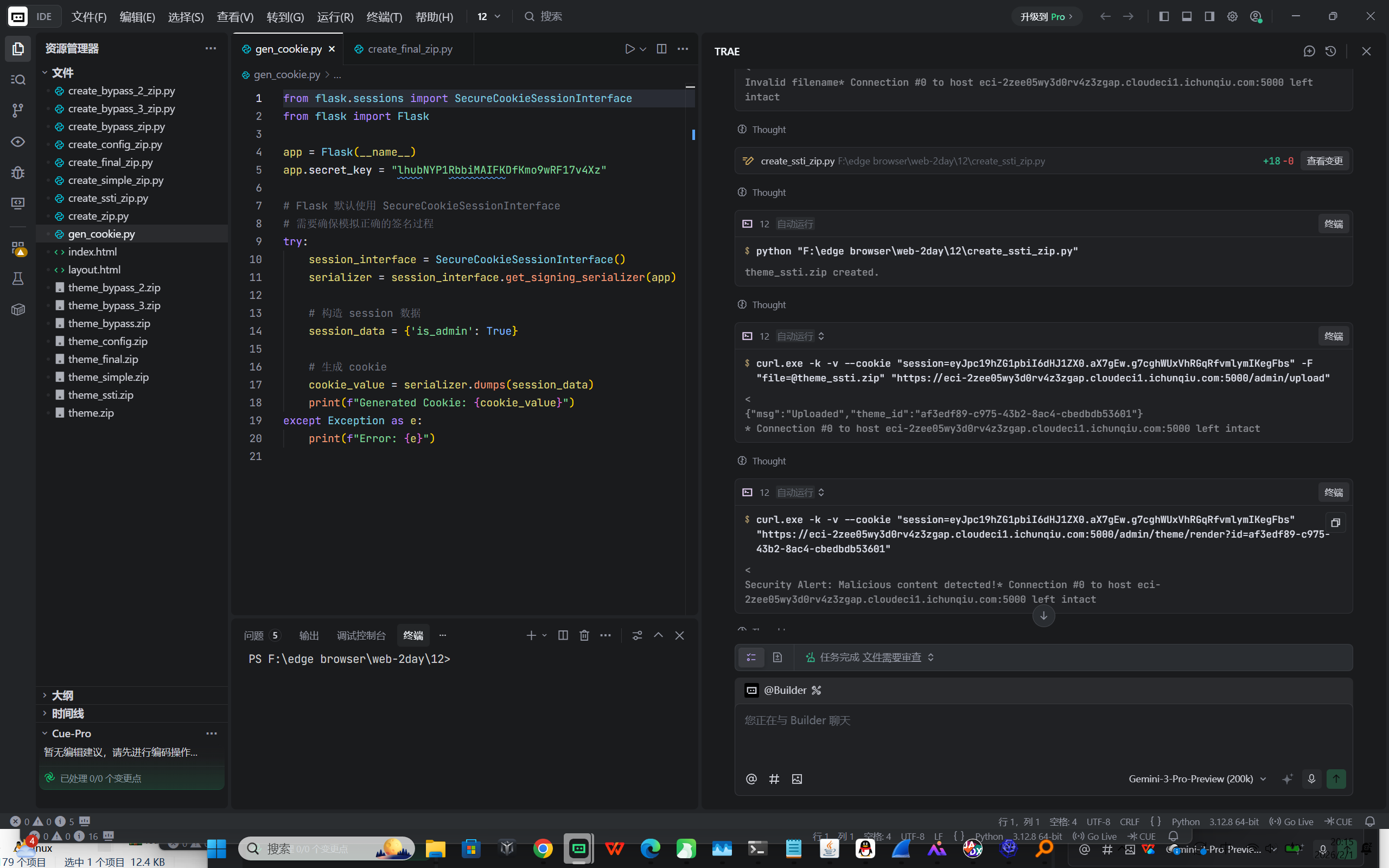The image size is (1389, 868).
Task: Split the editor to the right
Action: pos(661,49)
